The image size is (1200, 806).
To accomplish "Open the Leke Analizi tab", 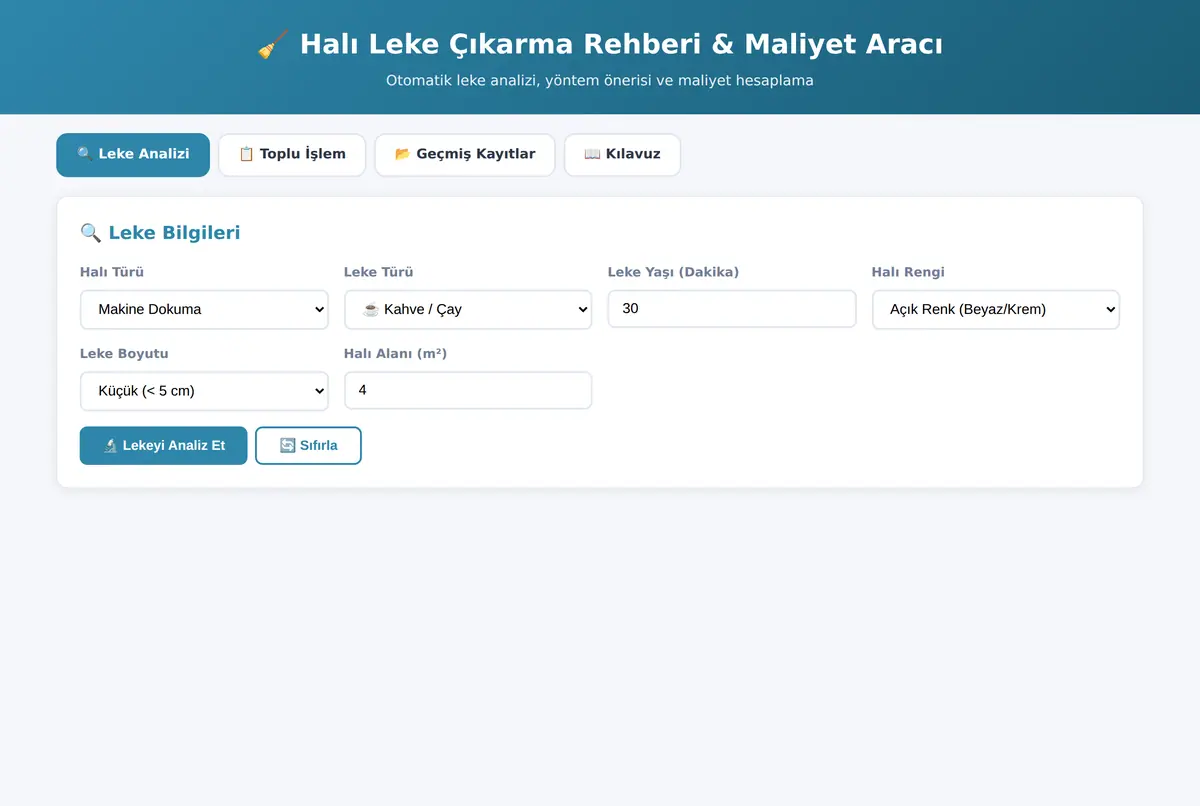I will 133,155.
